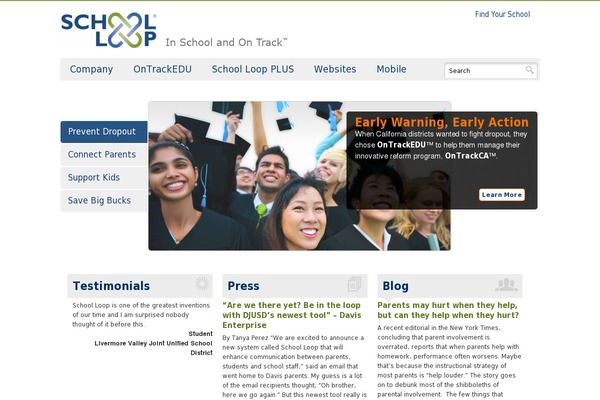Select the Prevent Dropout tab
The height and width of the screenshot is (400, 600).
tap(104, 132)
